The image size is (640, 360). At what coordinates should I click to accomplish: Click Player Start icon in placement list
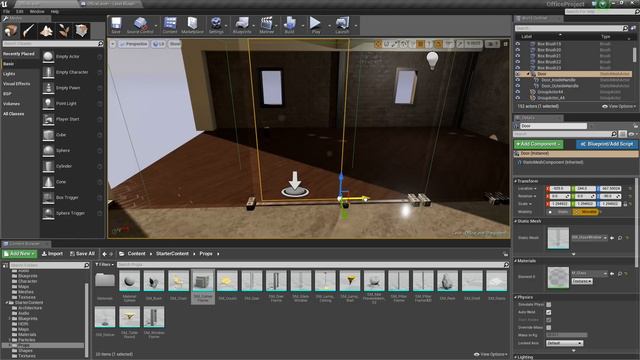(48, 119)
